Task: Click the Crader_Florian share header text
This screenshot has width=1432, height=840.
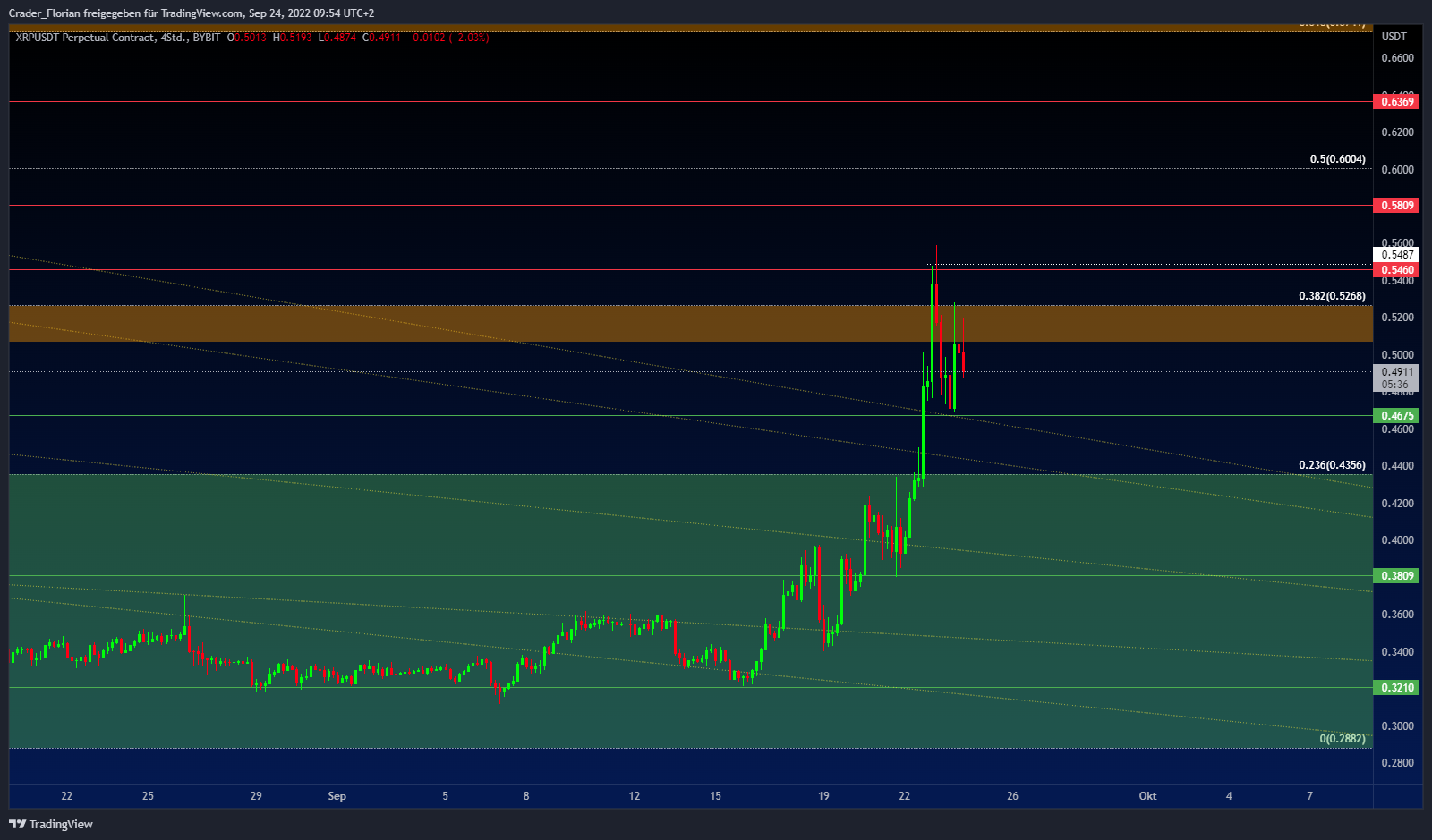Action: coord(192,13)
